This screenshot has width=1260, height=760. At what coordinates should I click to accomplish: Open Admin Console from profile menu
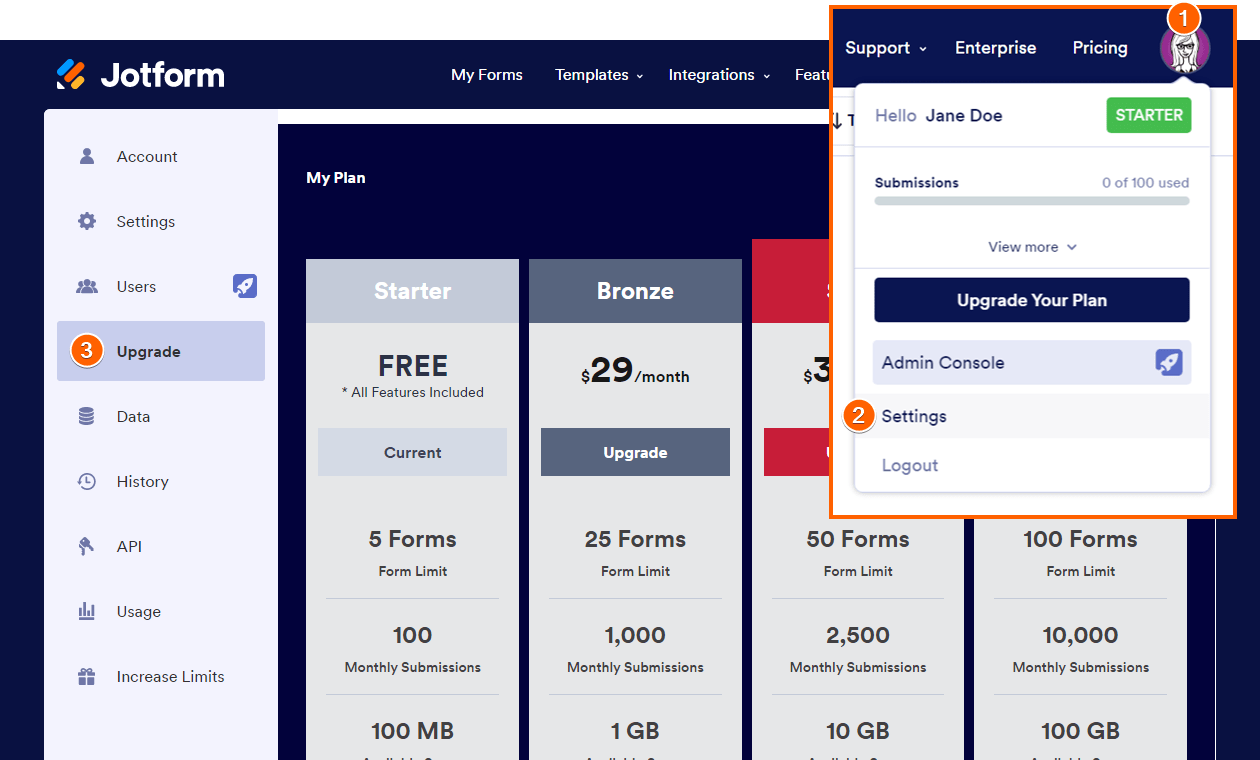pos(1032,362)
